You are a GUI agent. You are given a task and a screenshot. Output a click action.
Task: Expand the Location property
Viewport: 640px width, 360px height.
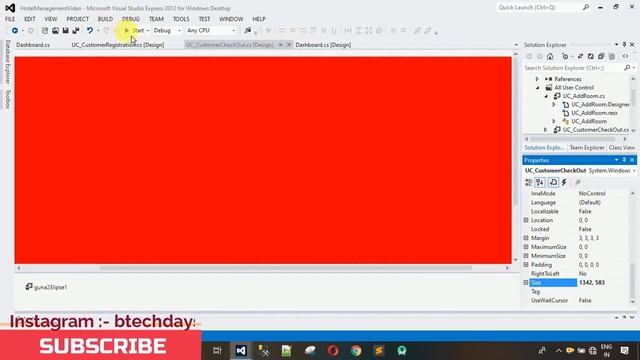[x=526, y=220]
